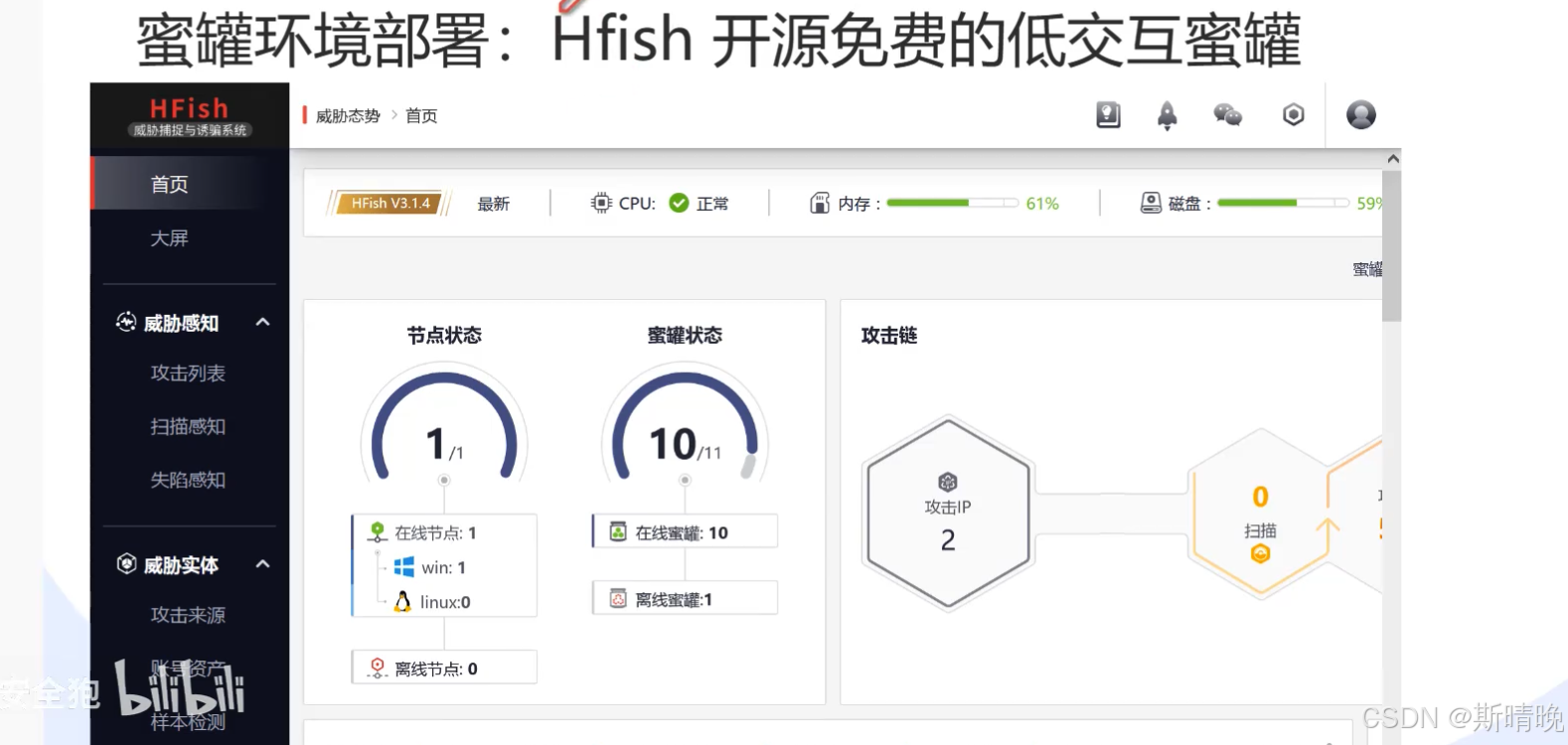Image resolution: width=1568 pixels, height=745 pixels.
Task: Click the 攻击IP hexagon in attack chain
Action: click(948, 513)
